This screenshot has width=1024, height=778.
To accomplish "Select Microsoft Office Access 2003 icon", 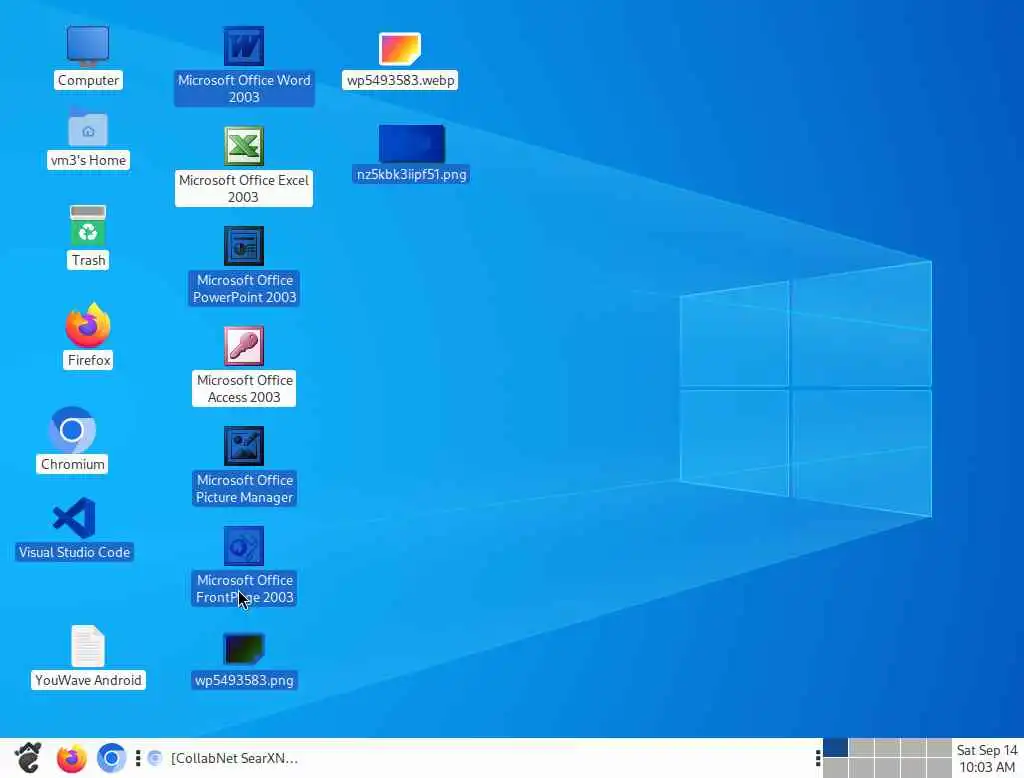I will [244, 346].
